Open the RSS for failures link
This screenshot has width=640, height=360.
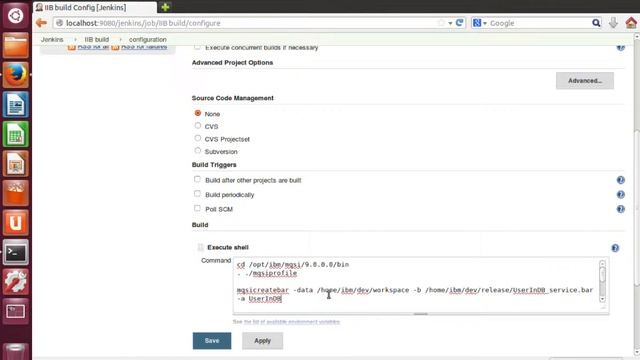144,47
